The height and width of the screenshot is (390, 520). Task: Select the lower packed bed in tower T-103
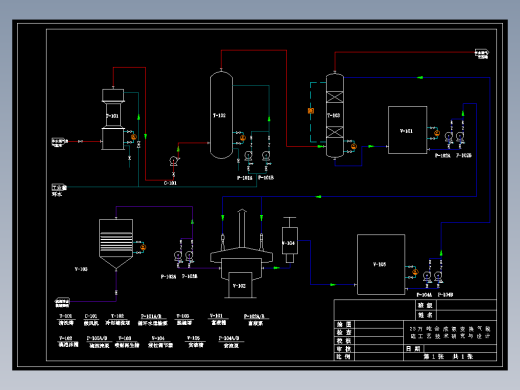click(335, 132)
